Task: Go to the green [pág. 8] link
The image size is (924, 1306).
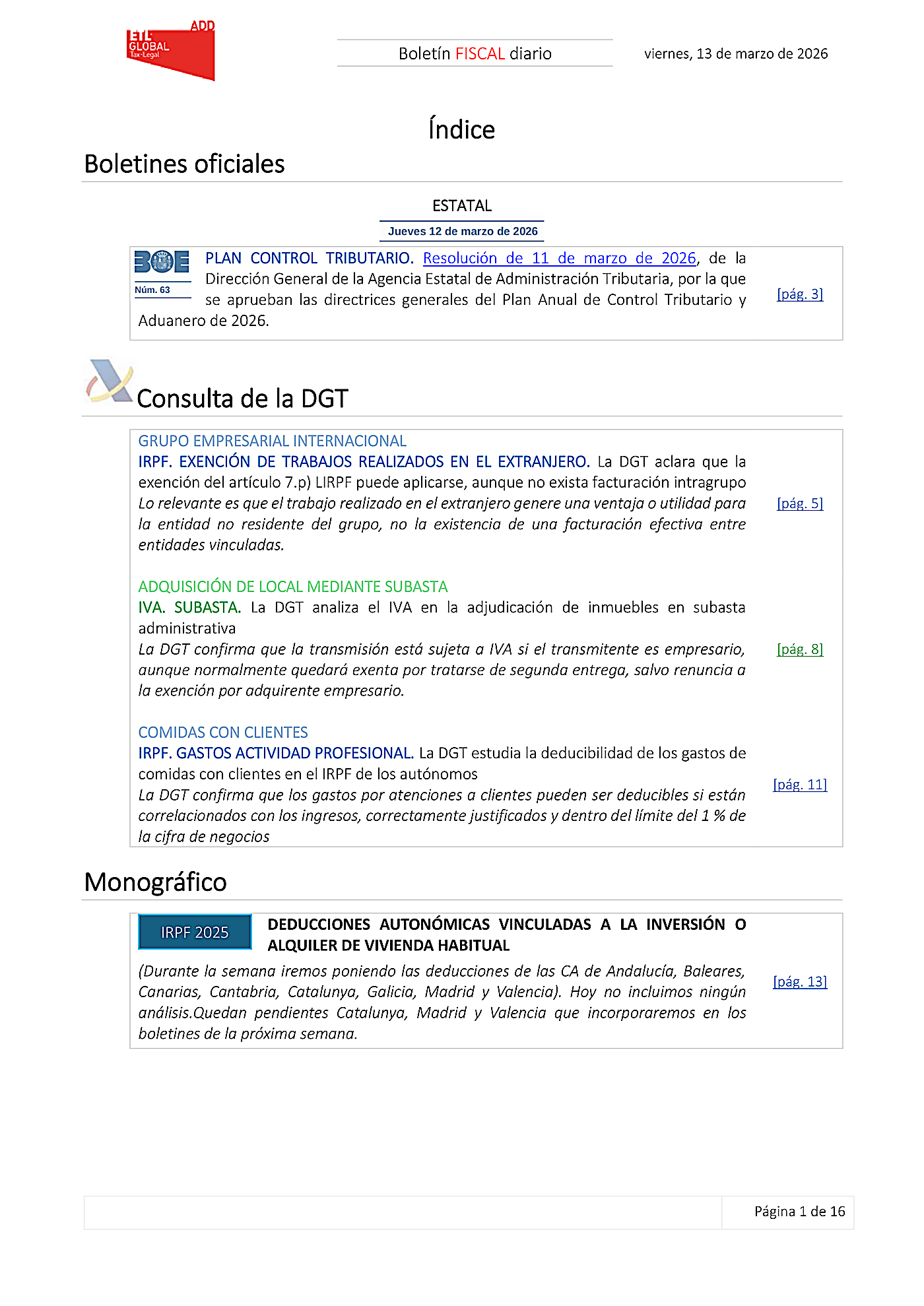Action: tap(800, 649)
